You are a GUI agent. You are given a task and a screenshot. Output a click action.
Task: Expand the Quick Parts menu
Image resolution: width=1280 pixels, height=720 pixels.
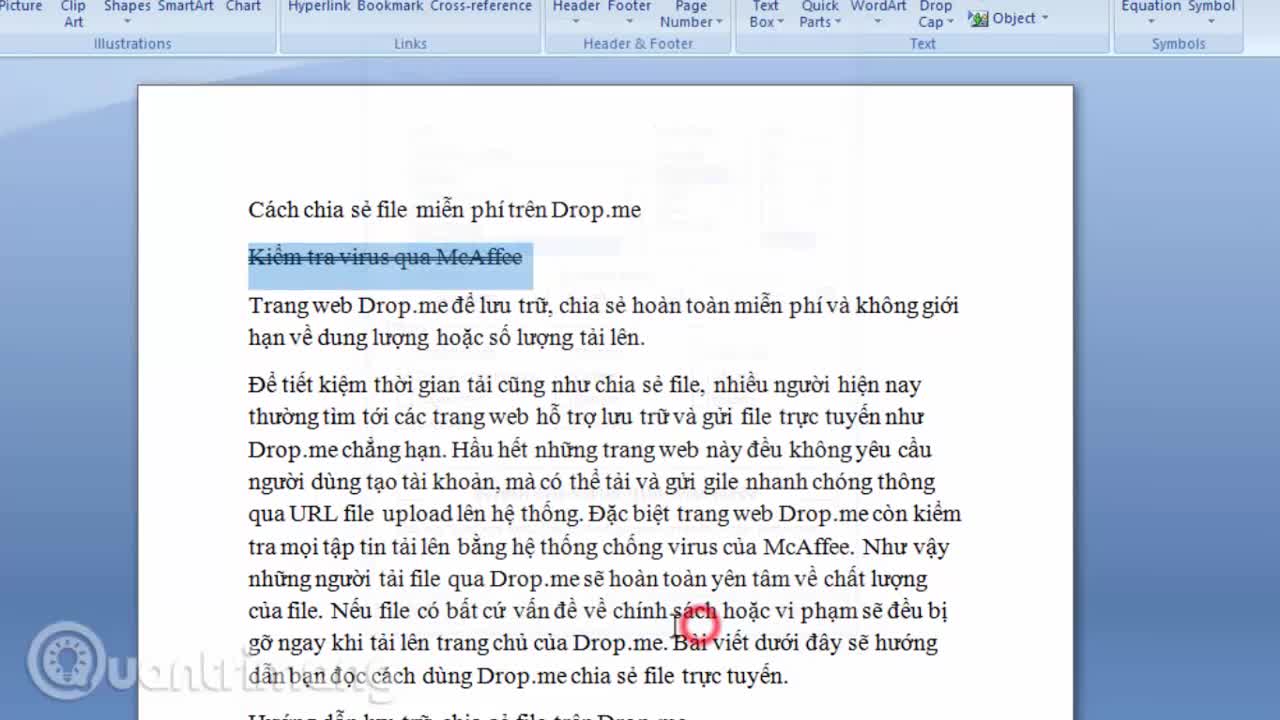pos(820,14)
